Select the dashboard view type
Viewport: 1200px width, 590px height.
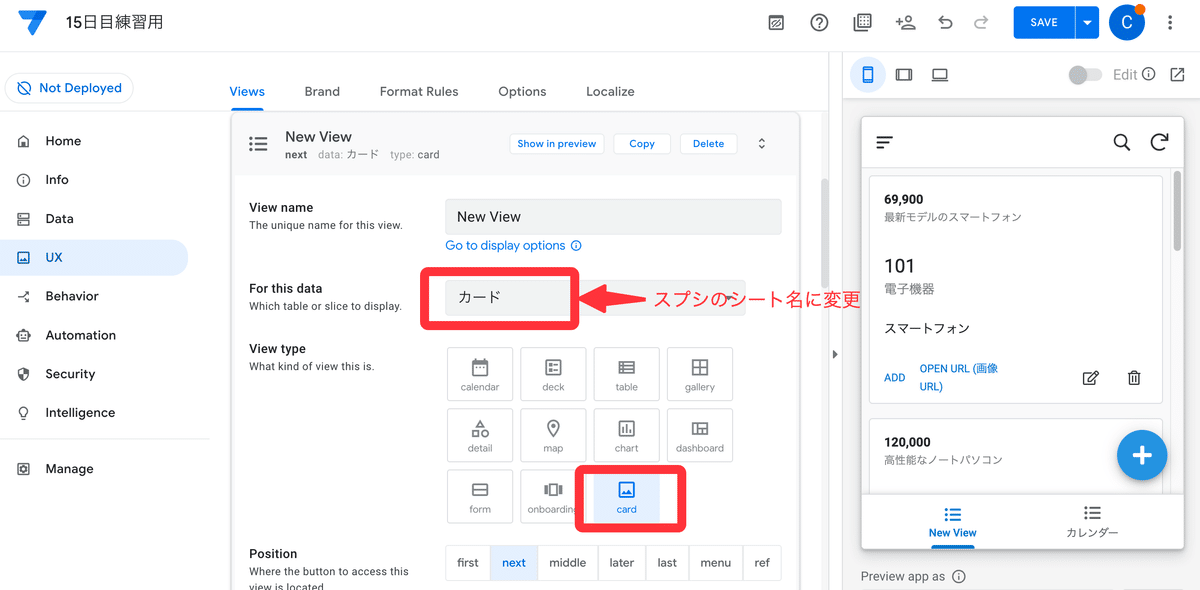coord(699,435)
